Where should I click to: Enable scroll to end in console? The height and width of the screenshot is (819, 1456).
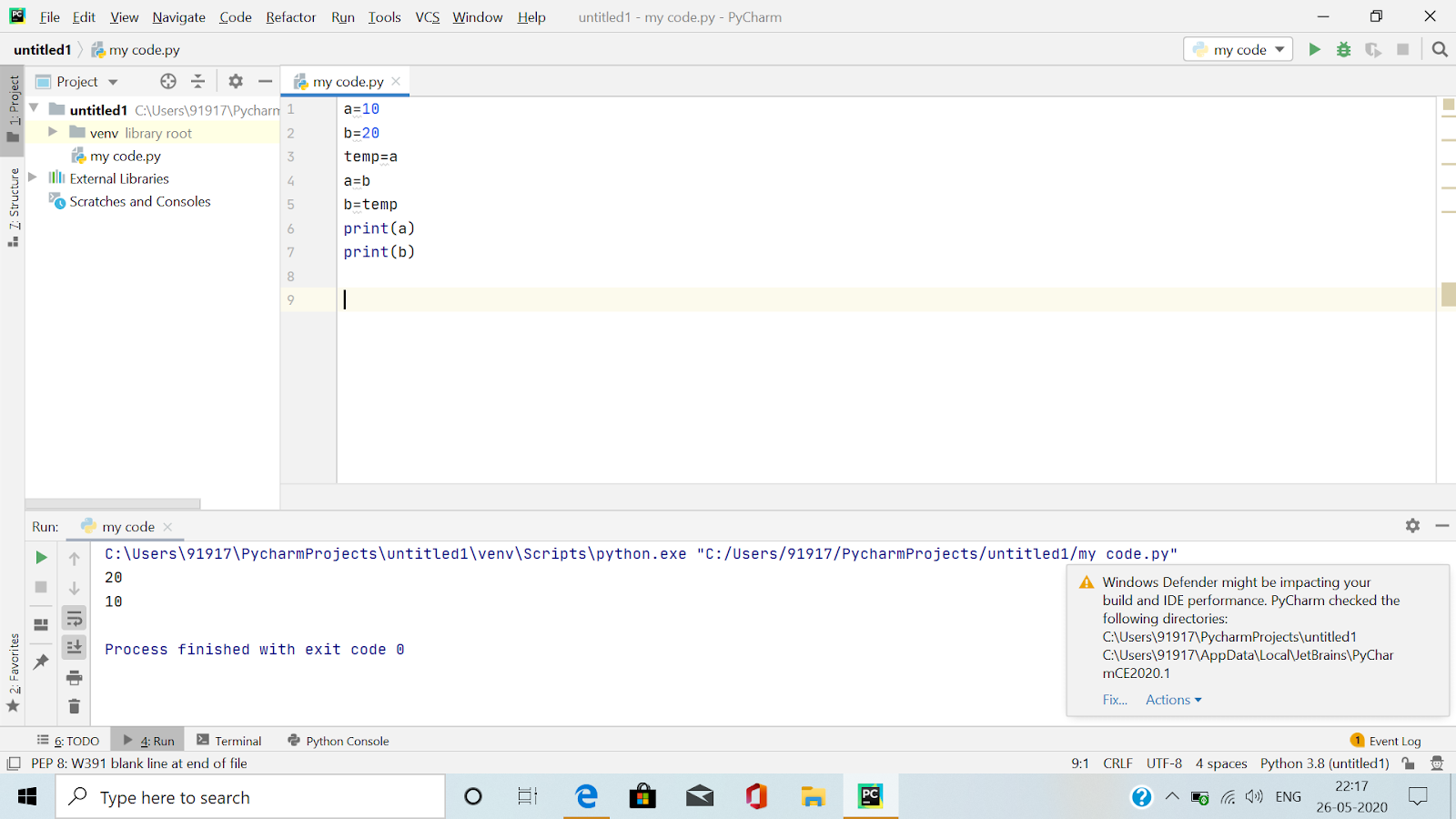[x=74, y=647]
